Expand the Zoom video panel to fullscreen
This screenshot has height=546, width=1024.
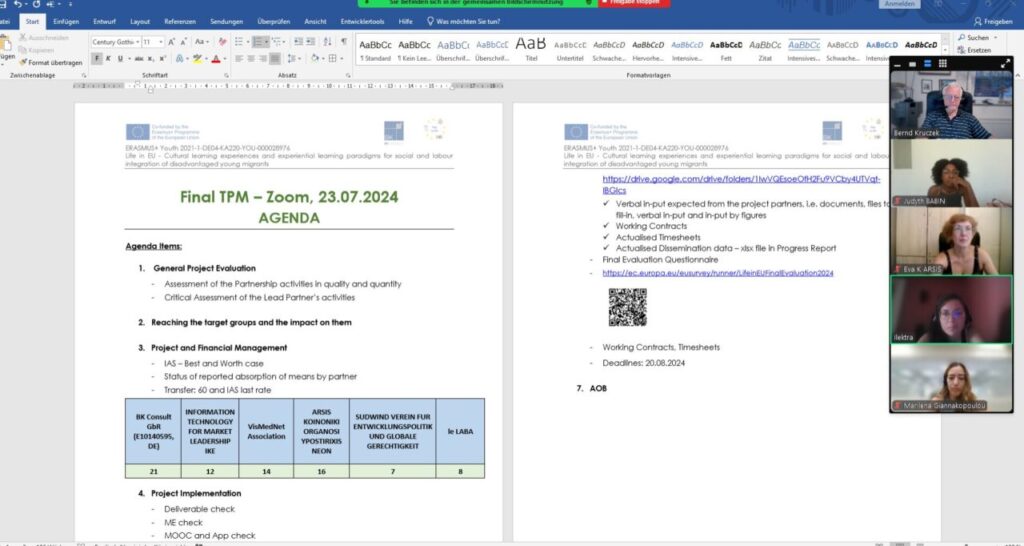(1005, 63)
